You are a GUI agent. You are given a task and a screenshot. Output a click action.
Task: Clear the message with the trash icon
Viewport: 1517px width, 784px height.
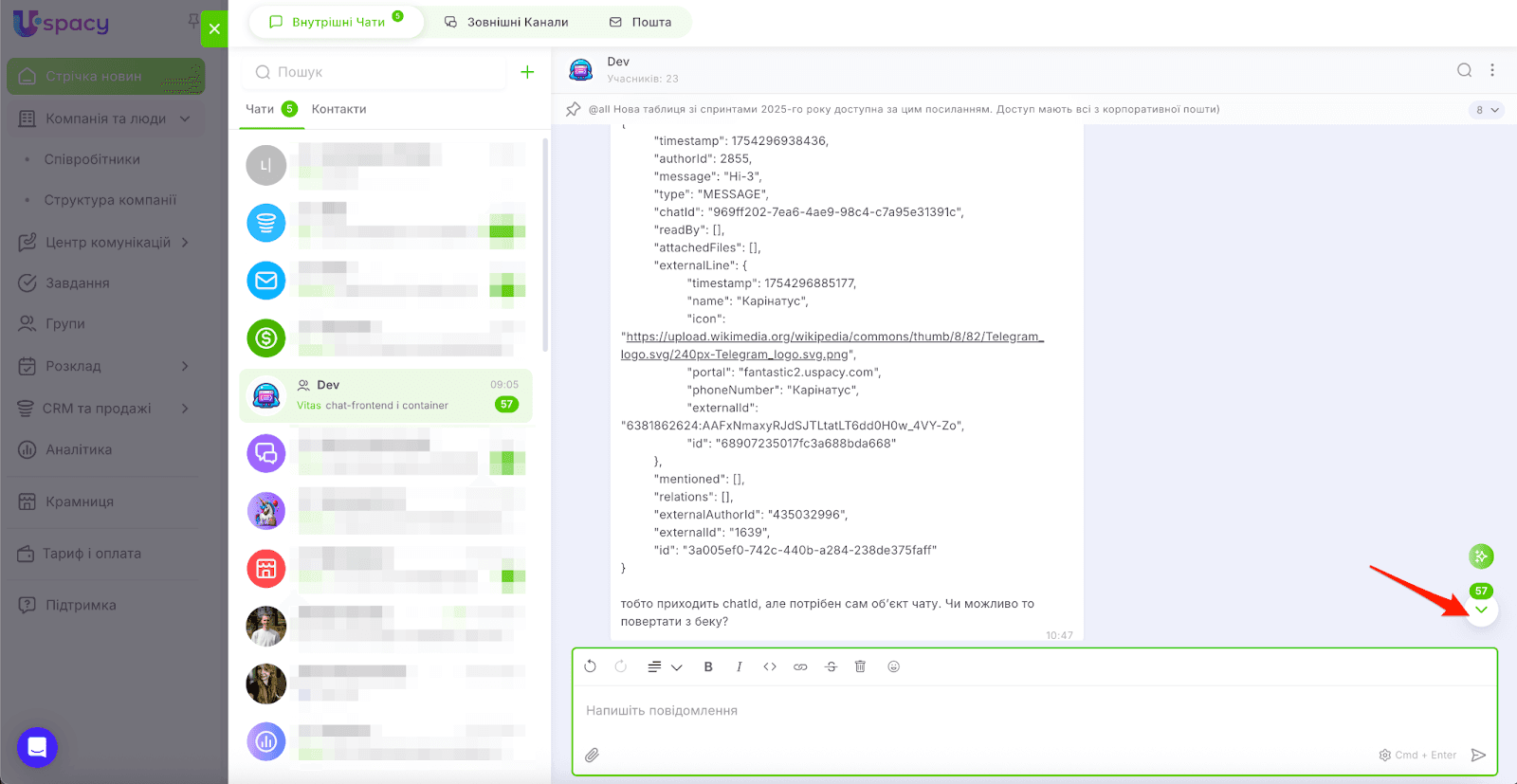click(x=860, y=666)
